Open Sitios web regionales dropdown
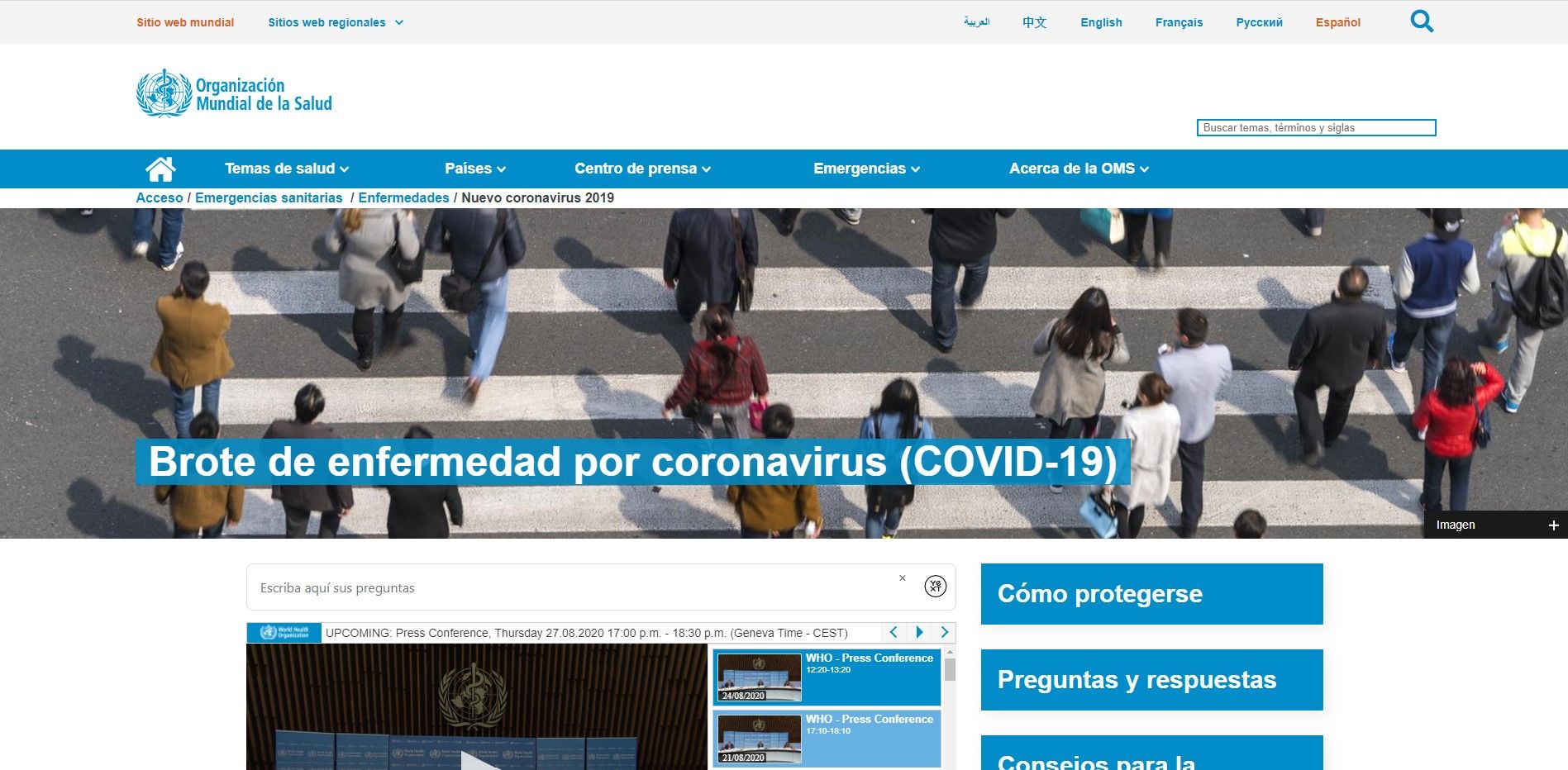Viewport: 1568px width, 770px height. [336, 22]
